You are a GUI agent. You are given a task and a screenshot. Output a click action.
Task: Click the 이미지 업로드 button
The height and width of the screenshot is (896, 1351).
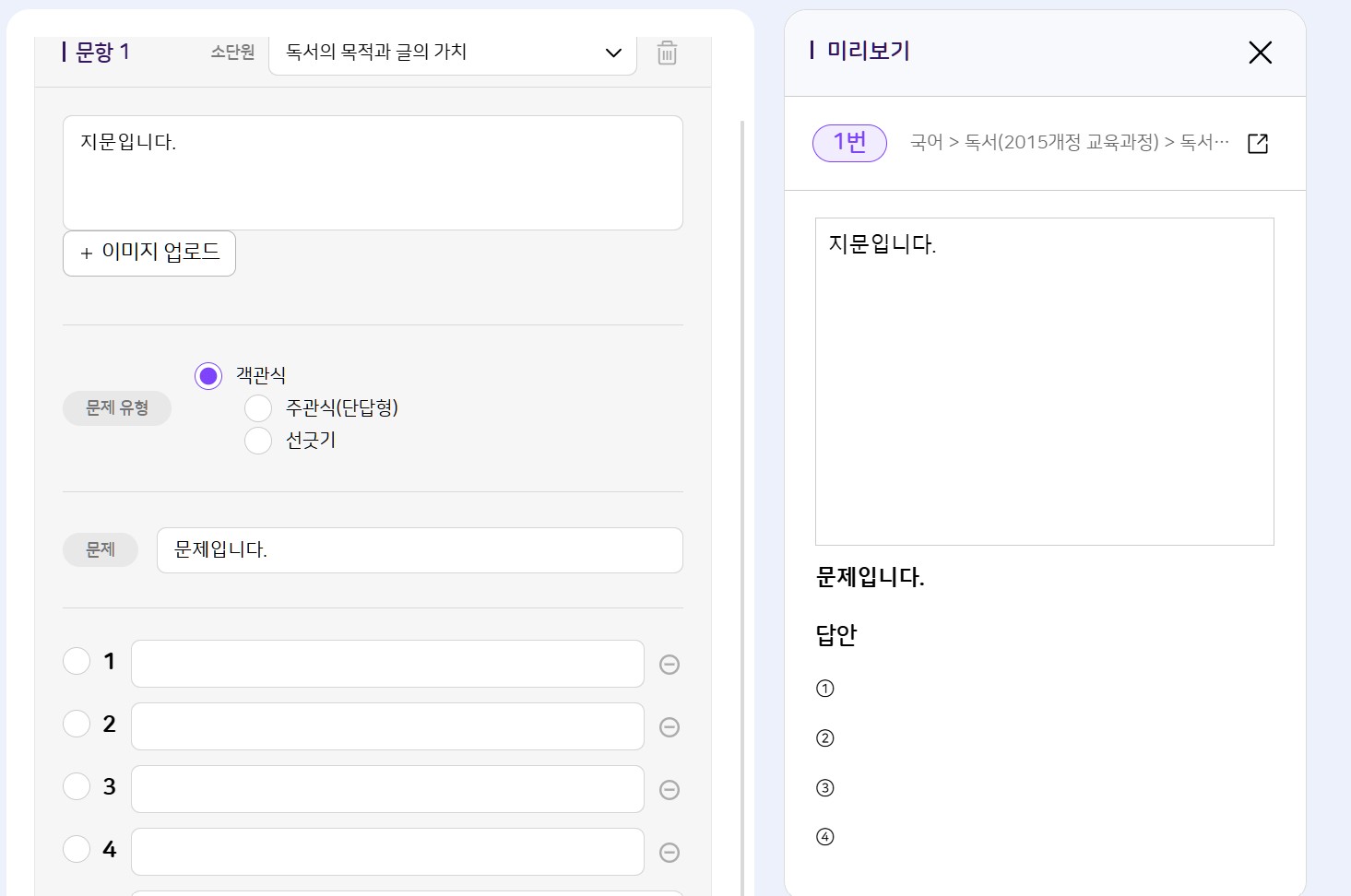[x=149, y=253]
